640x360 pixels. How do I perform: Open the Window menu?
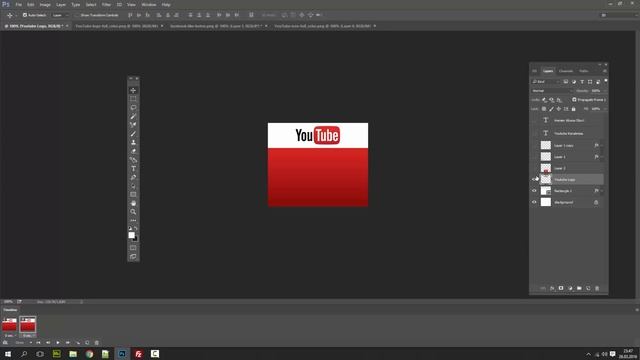pyautogui.click(x=149, y=4)
